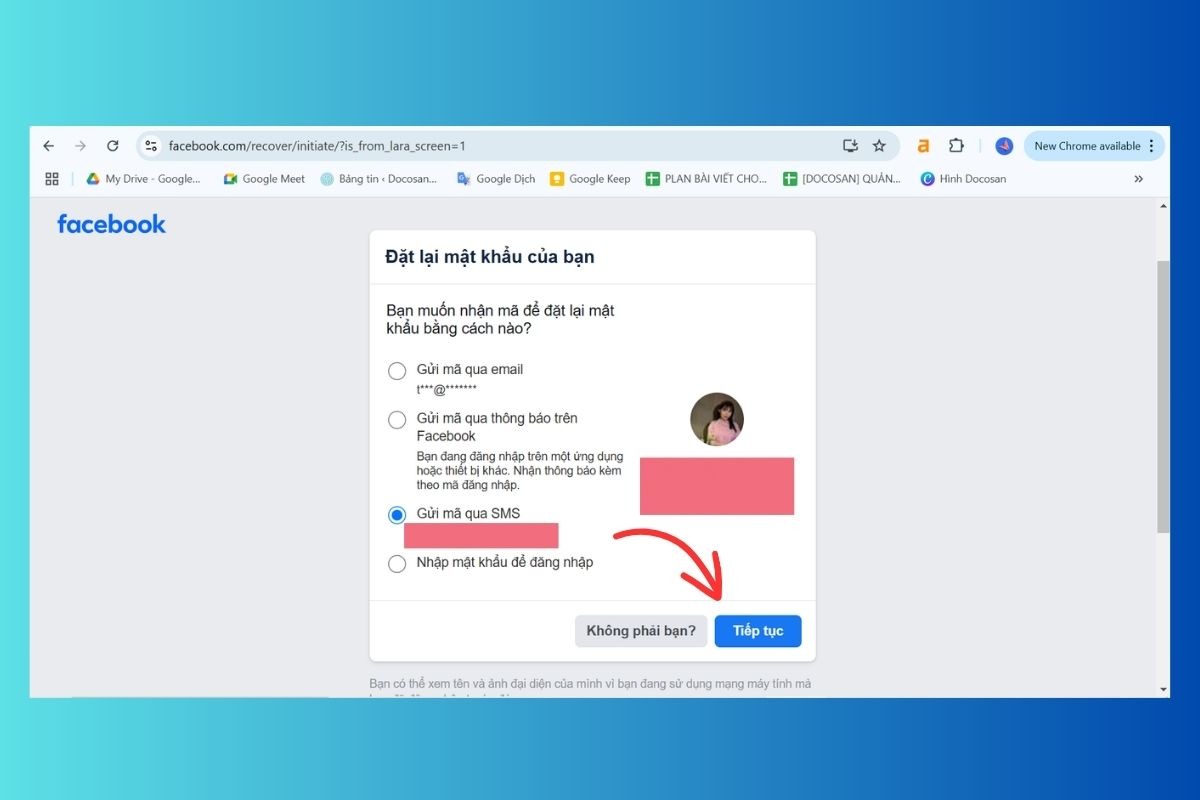Select 'Nhập mật khẩu để đăng nhập' option

coord(397,564)
